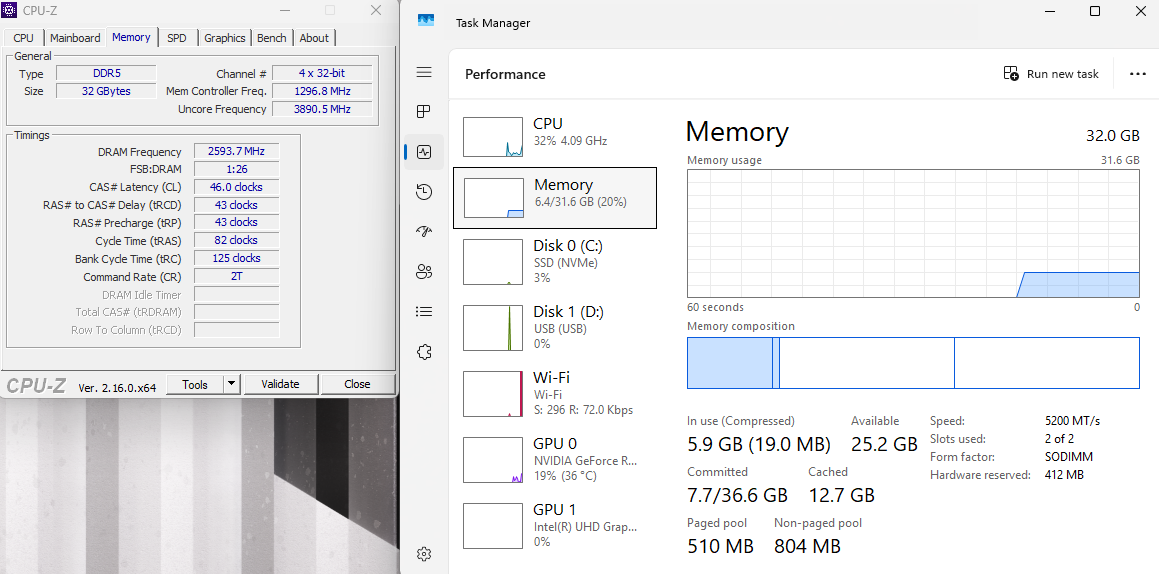Click the 510 MB paged pool value
Viewport: 1159px width, 574px height.
(x=721, y=547)
